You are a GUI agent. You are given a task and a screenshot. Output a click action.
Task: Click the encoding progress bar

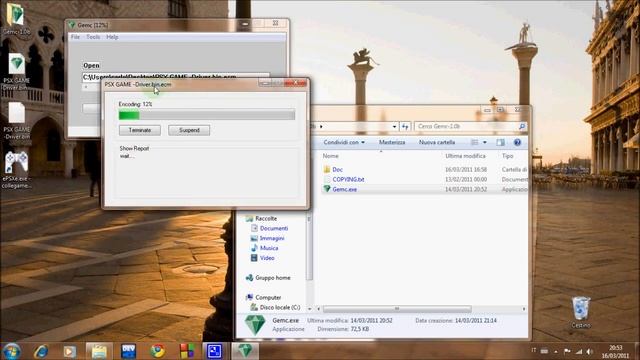tap(207, 115)
